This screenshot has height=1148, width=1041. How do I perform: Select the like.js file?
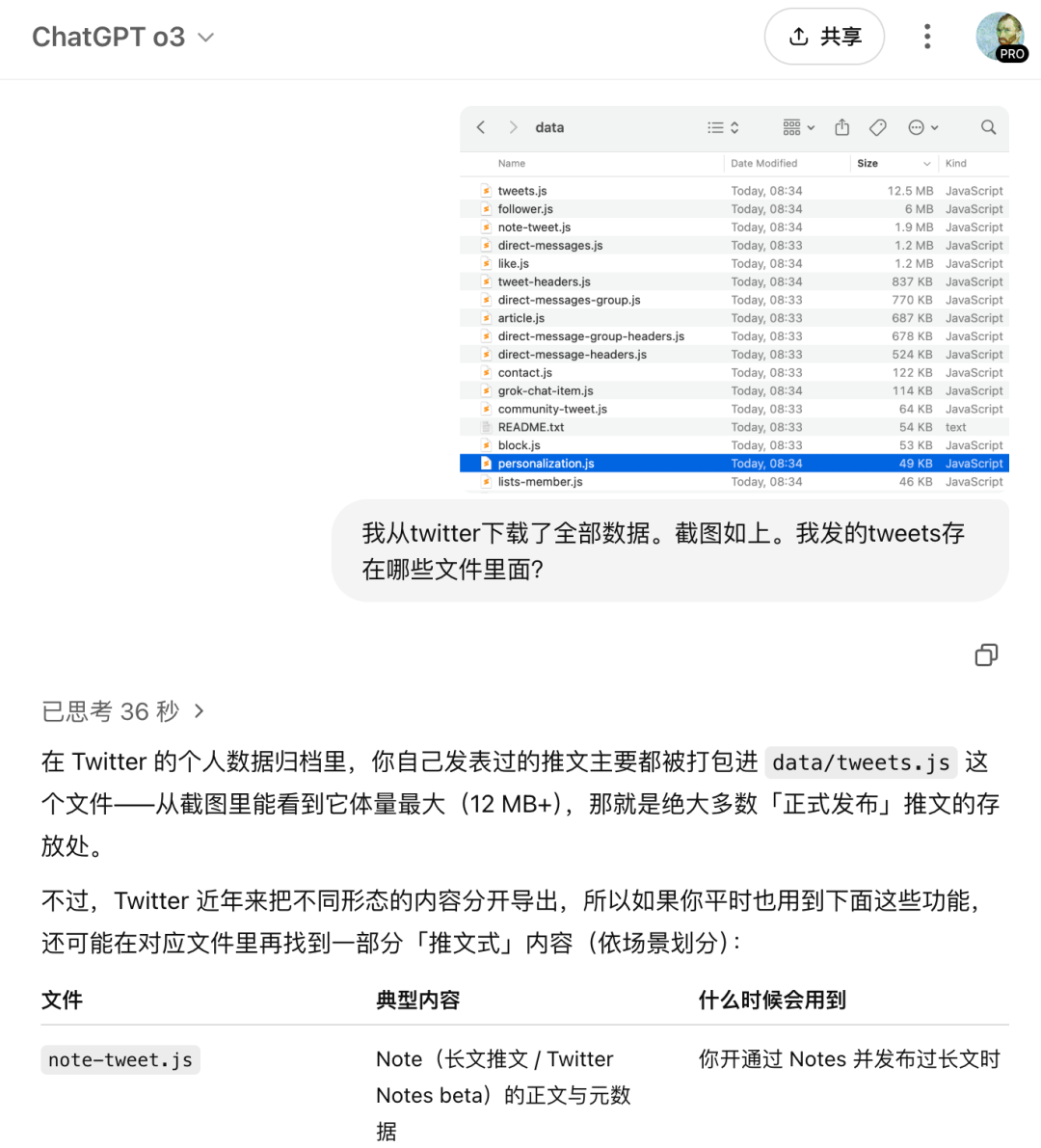734,263
